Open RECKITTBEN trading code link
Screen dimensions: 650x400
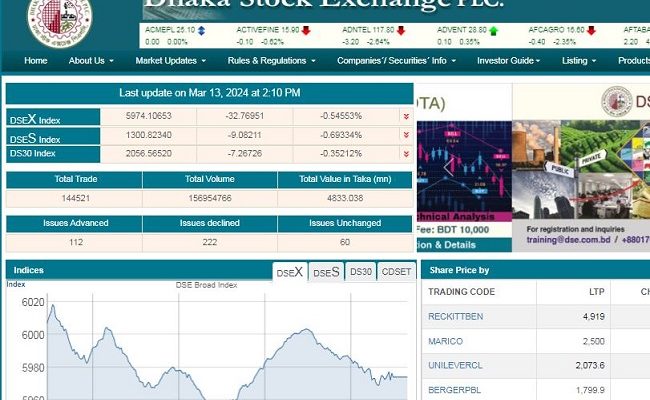pos(455,317)
